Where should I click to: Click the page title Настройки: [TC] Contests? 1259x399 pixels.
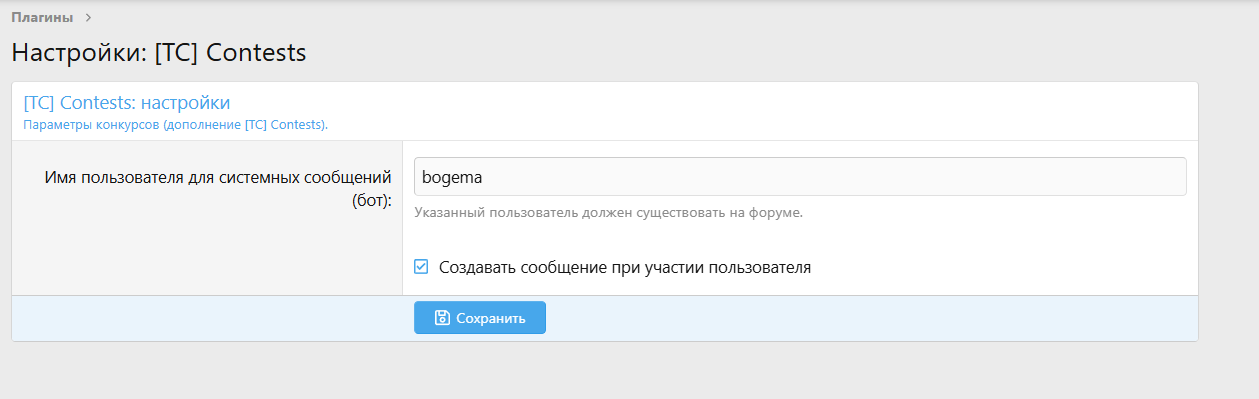tap(159, 52)
